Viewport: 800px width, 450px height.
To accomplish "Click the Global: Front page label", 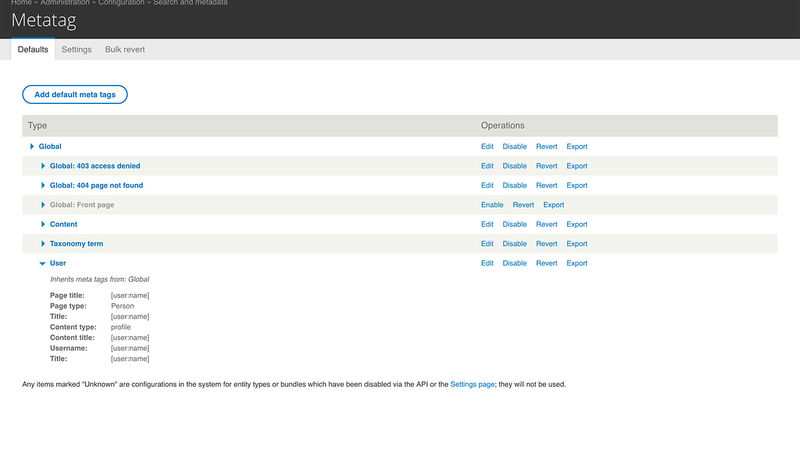I will [82, 205].
